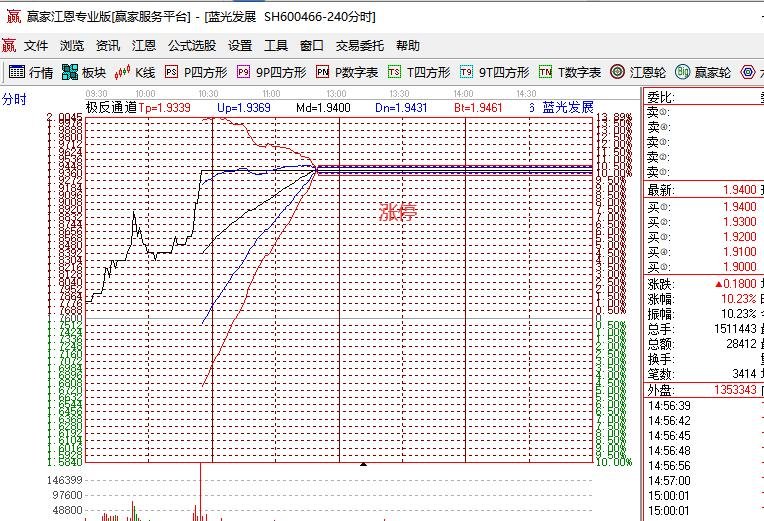Image resolution: width=764 pixels, height=521 pixels.
Task: Click the 10:30 time axis label
Action: point(209,94)
